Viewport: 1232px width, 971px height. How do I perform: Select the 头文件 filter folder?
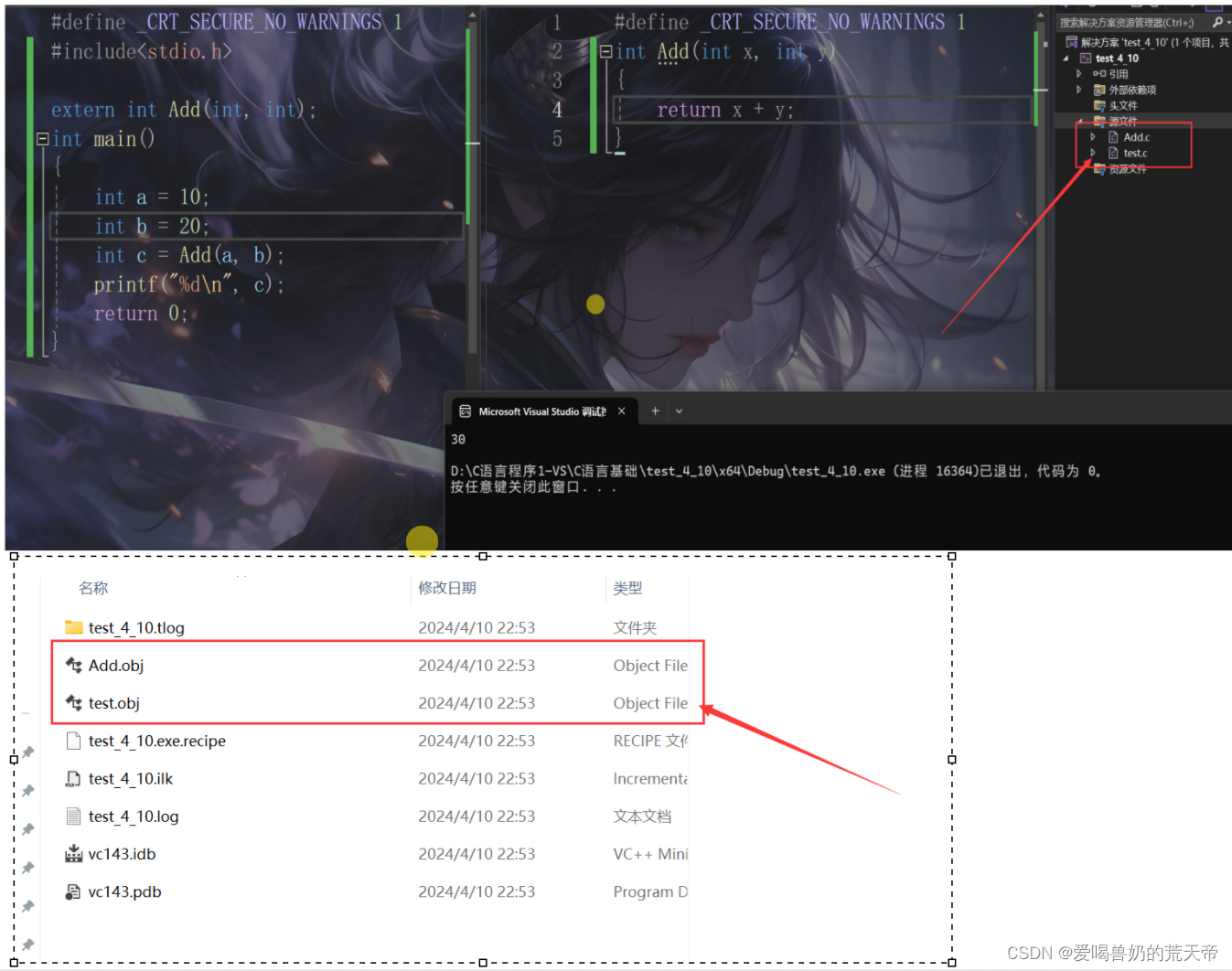(1116, 106)
